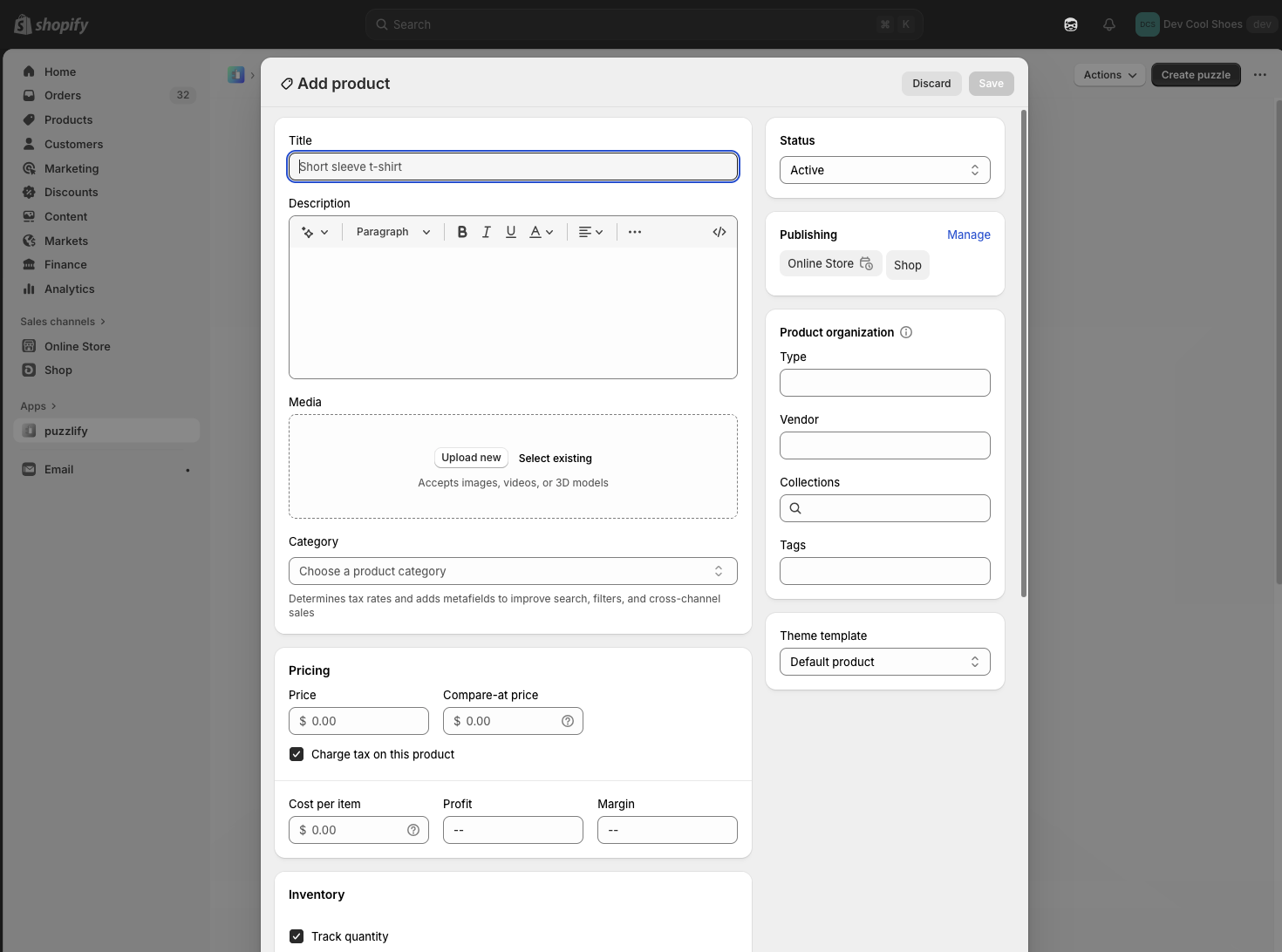The height and width of the screenshot is (952, 1282).
Task: Click Compare-at price help icon
Action: (568, 721)
